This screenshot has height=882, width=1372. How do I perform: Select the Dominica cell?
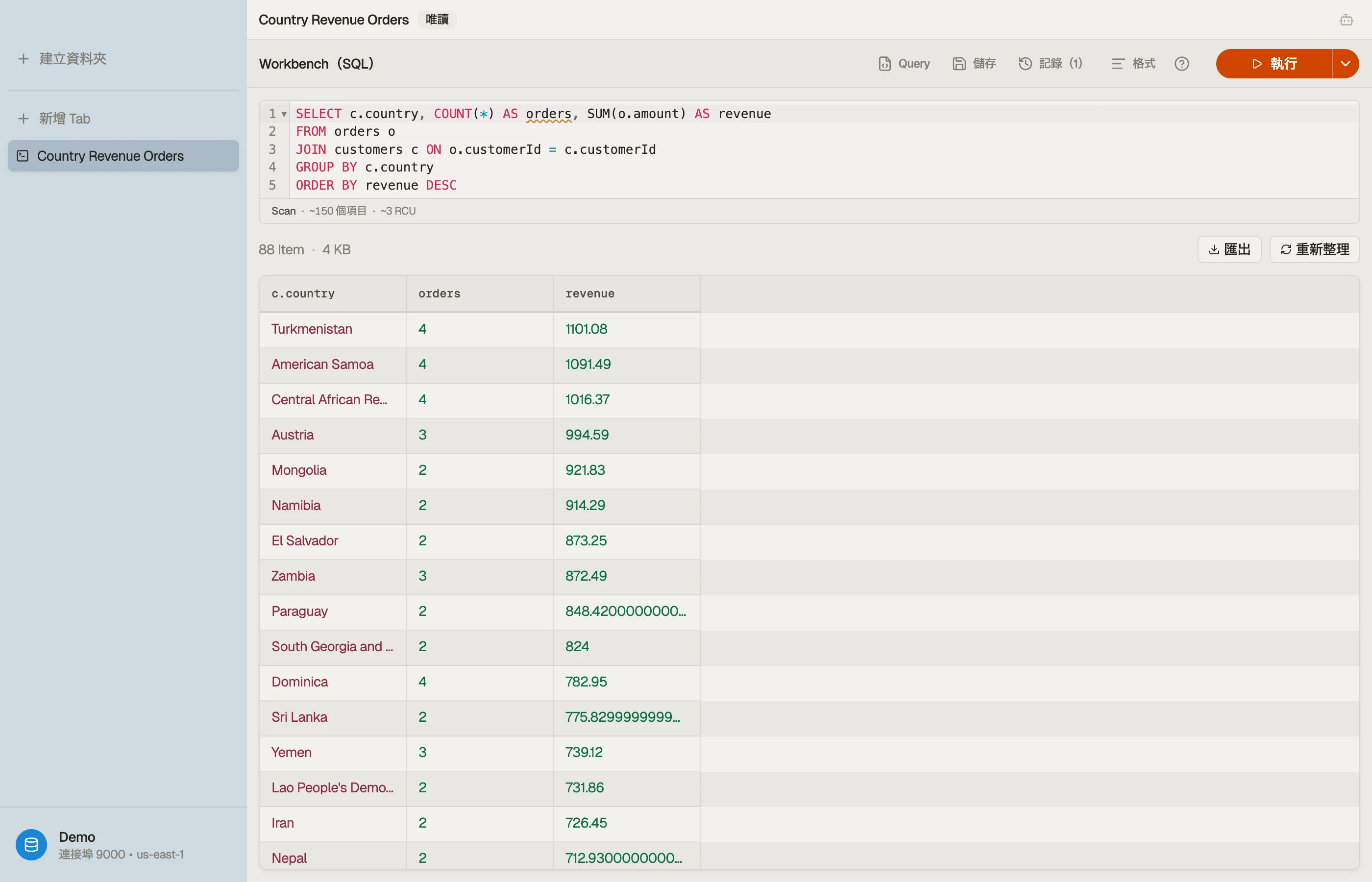tap(333, 682)
